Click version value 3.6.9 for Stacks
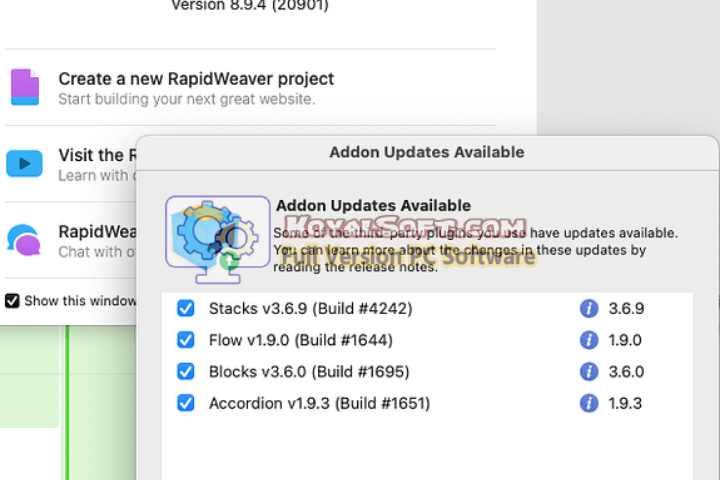 click(x=626, y=309)
